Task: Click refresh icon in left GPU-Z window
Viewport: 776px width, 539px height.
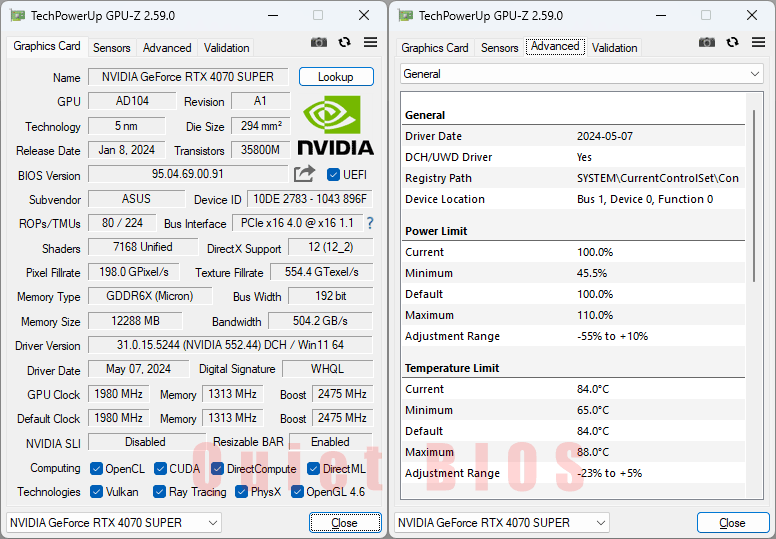Action: (344, 43)
